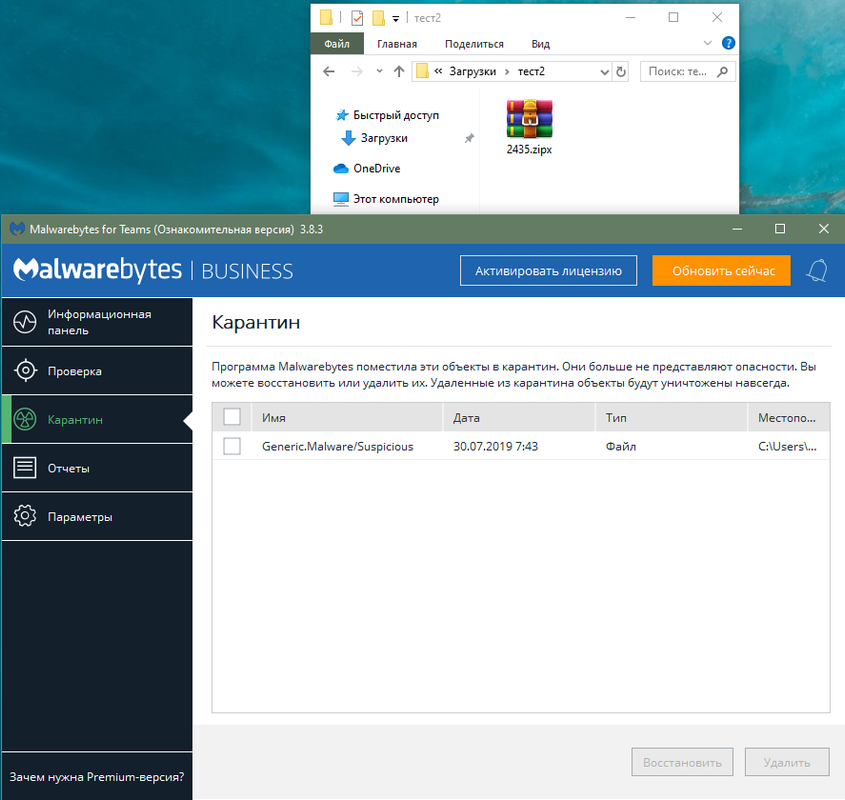The image size is (845, 800).
Task: Select Загрузки in navigation pane
Action: (x=384, y=138)
